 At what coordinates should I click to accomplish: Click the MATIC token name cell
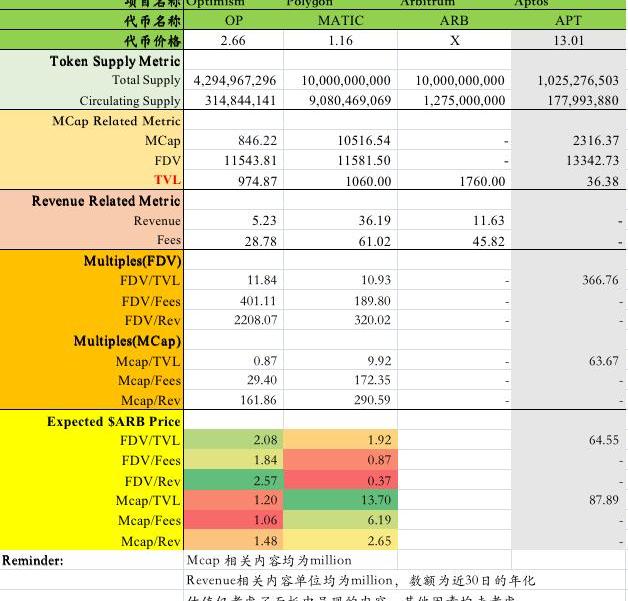[x=340, y=20]
